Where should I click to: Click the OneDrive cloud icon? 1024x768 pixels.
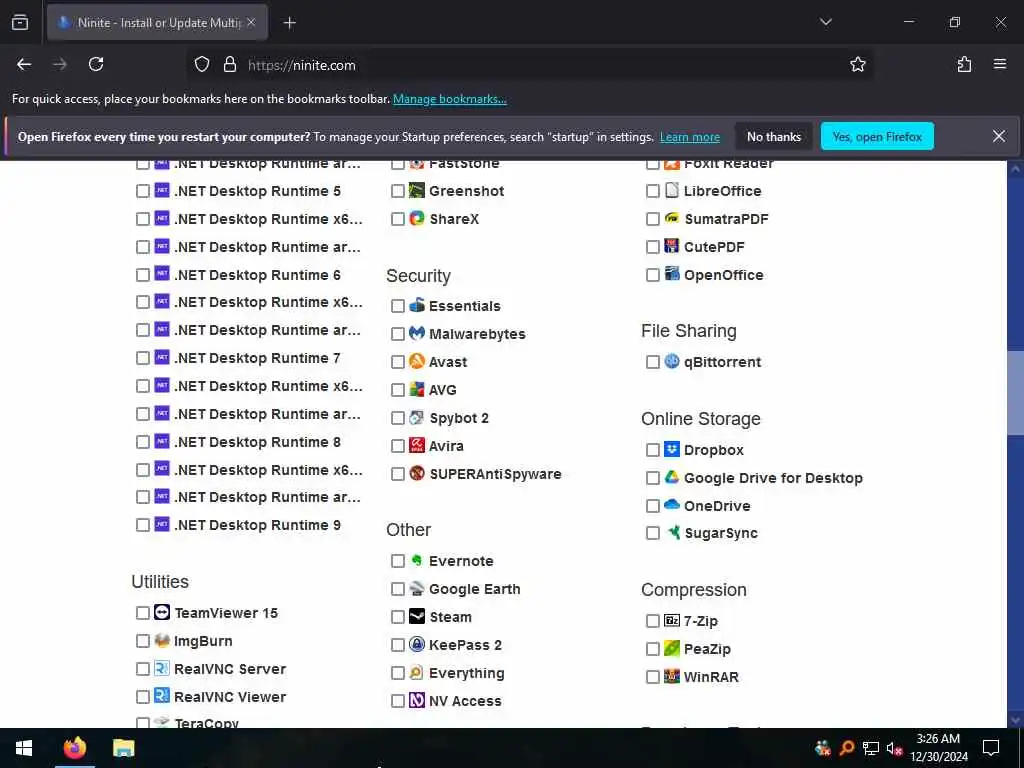[x=672, y=505]
